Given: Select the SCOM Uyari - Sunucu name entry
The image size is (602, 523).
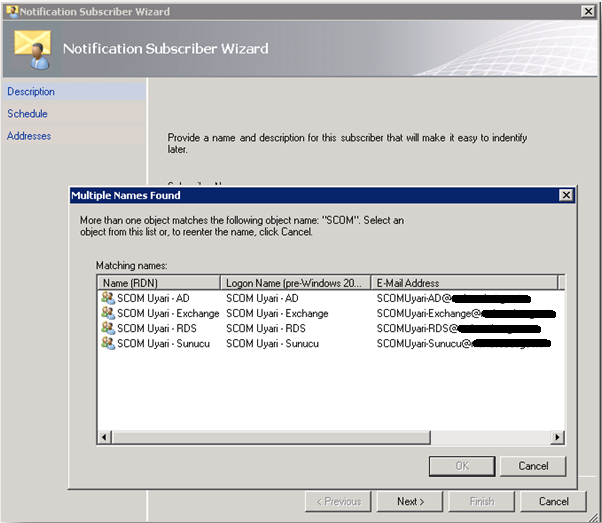Looking at the screenshot, I should click(164, 343).
